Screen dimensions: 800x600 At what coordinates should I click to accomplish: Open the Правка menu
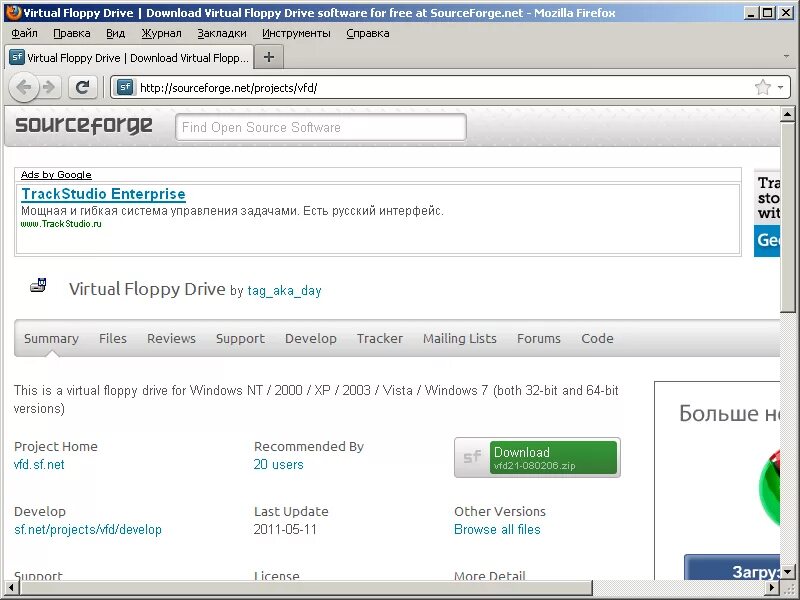click(x=71, y=33)
